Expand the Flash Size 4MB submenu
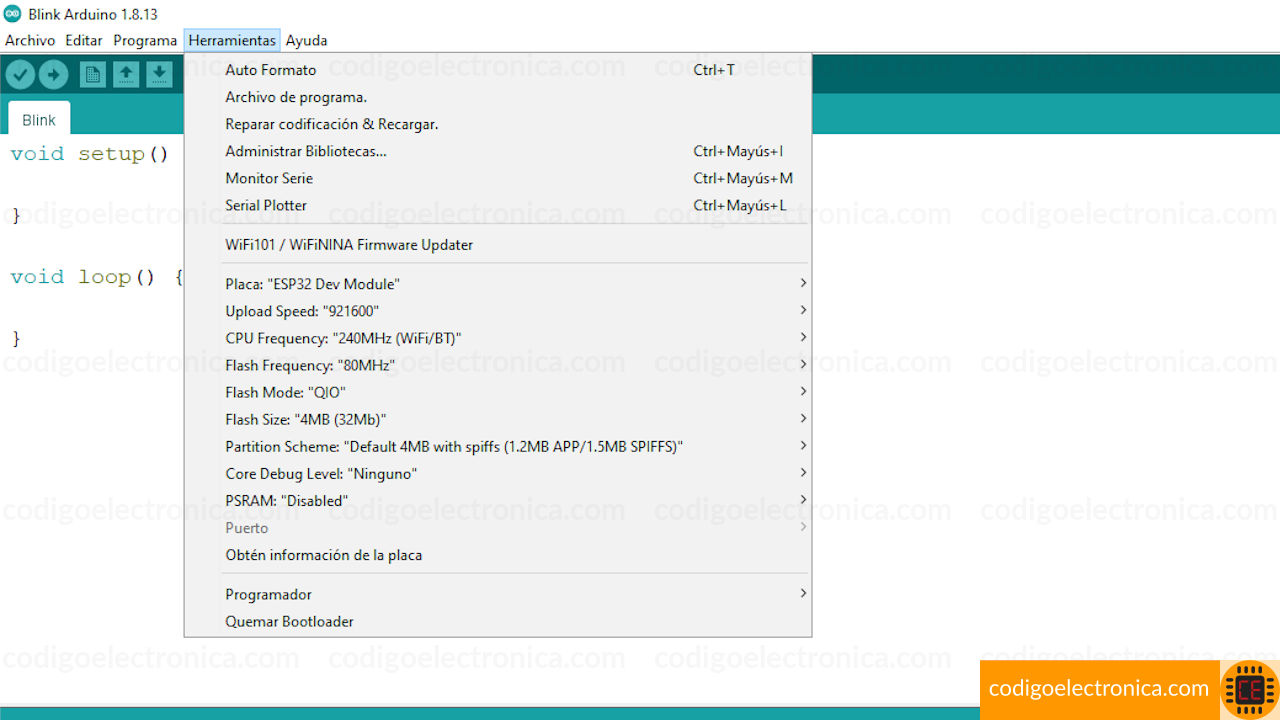Image resolution: width=1280 pixels, height=720 pixels. [498, 419]
